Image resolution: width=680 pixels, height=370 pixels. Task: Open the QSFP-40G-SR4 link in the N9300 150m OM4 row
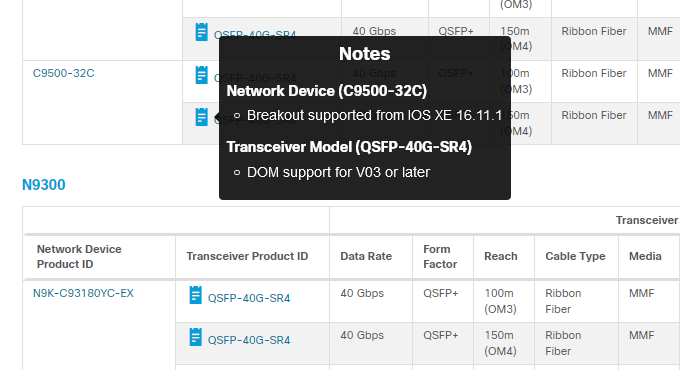pyautogui.click(x=249, y=340)
